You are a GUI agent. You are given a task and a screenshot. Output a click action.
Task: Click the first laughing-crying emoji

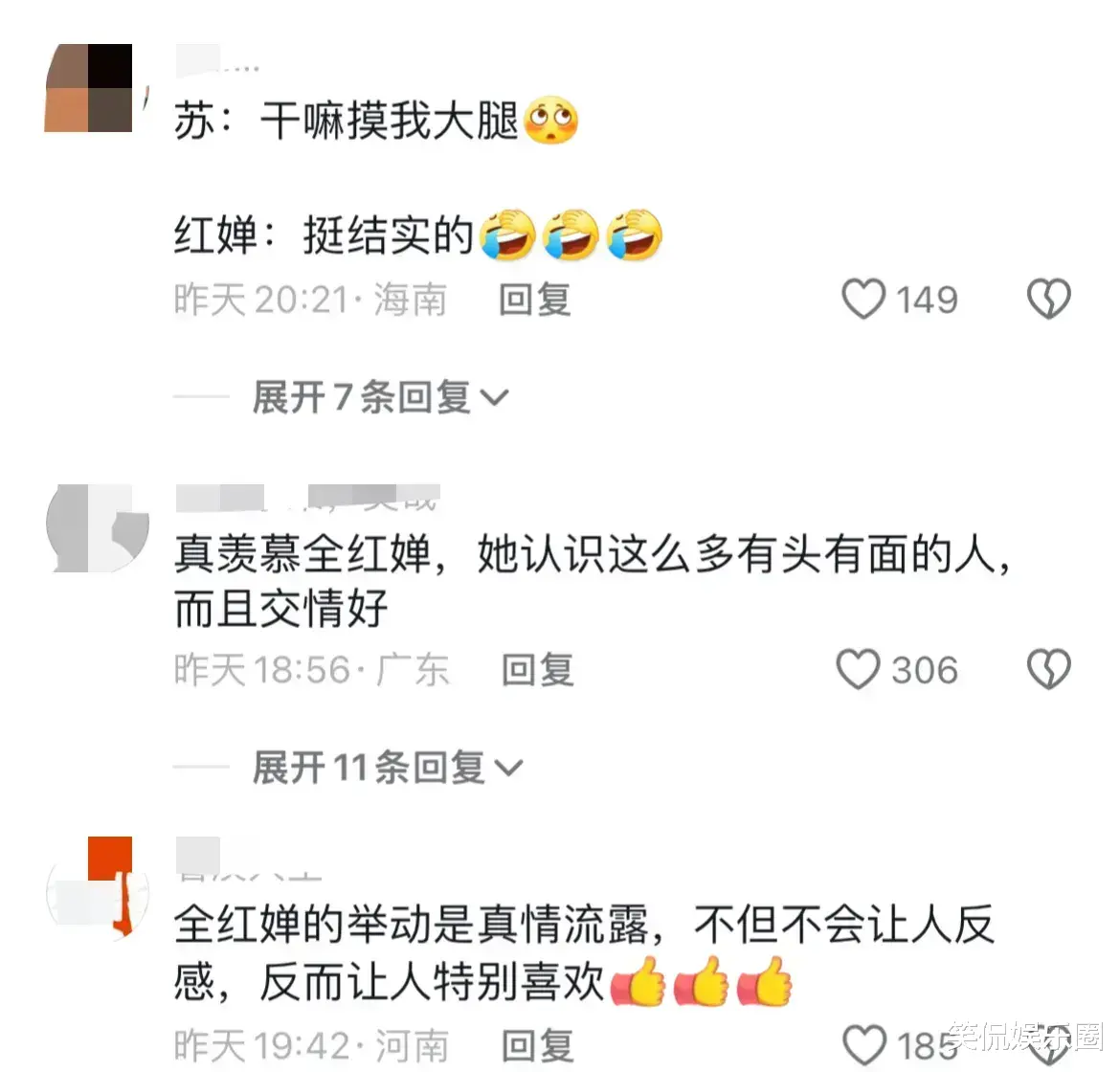pos(507,234)
